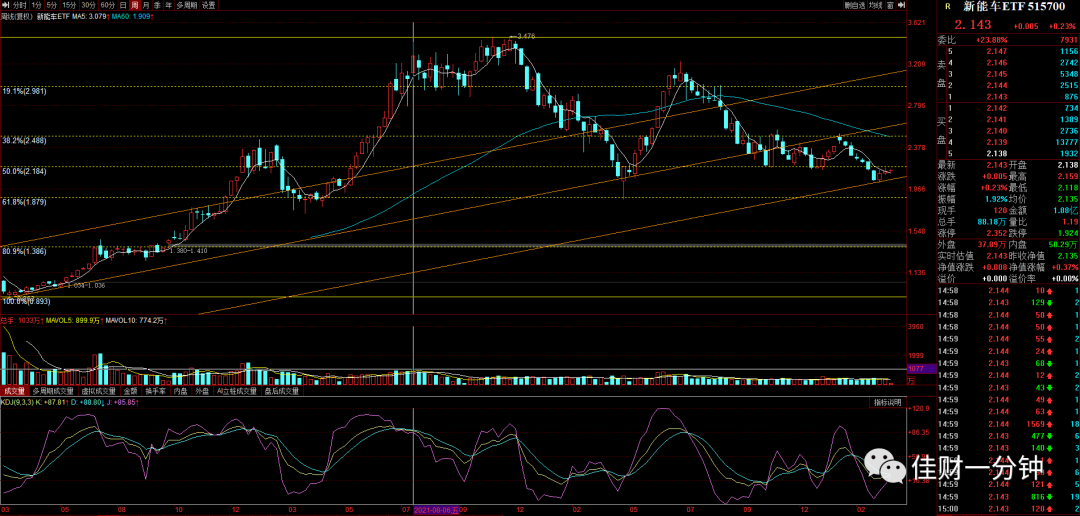The width and height of the screenshot is (1080, 516).
Task: Click the R marker next to the ETF name
Action: pyautogui.click(x=948, y=6)
